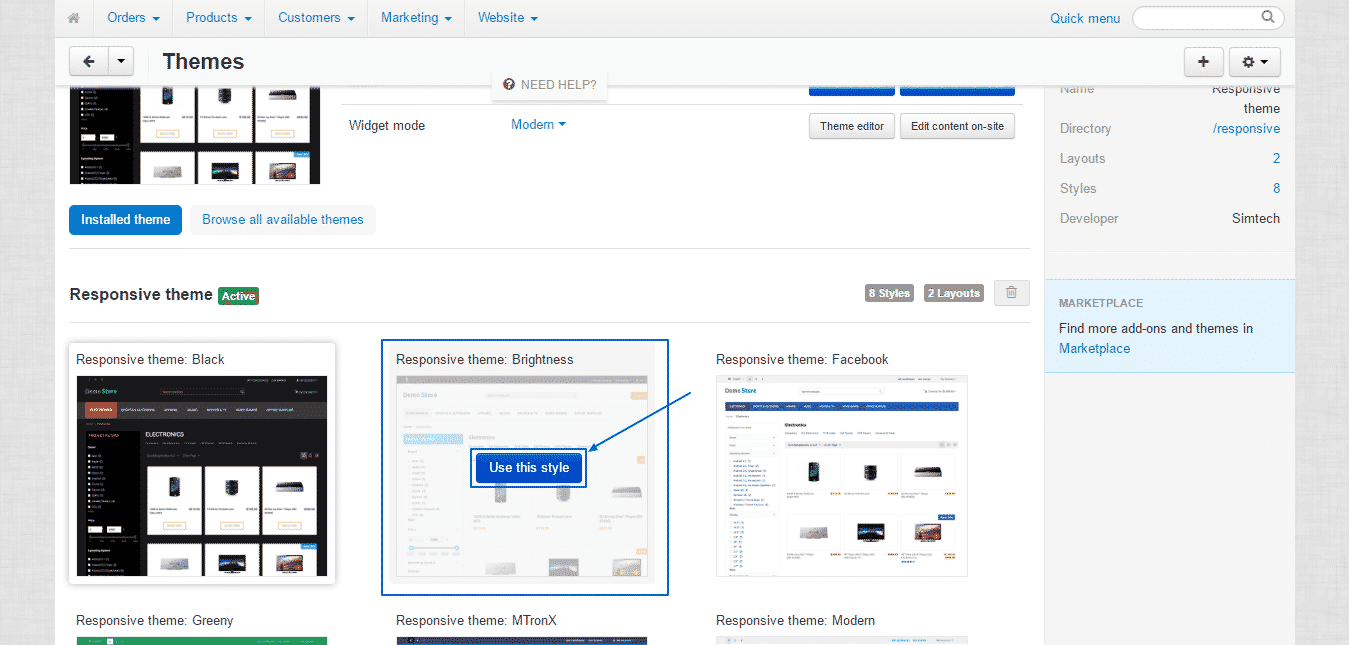Expand the caret on the gear button
The width and height of the screenshot is (1349, 645).
(1265, 61)
